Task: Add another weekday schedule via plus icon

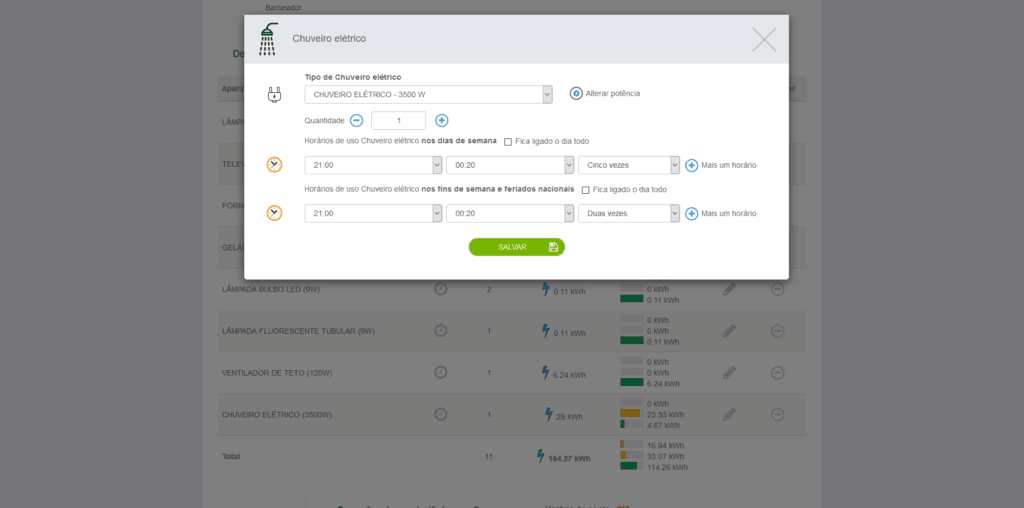Action: [691, 165]
